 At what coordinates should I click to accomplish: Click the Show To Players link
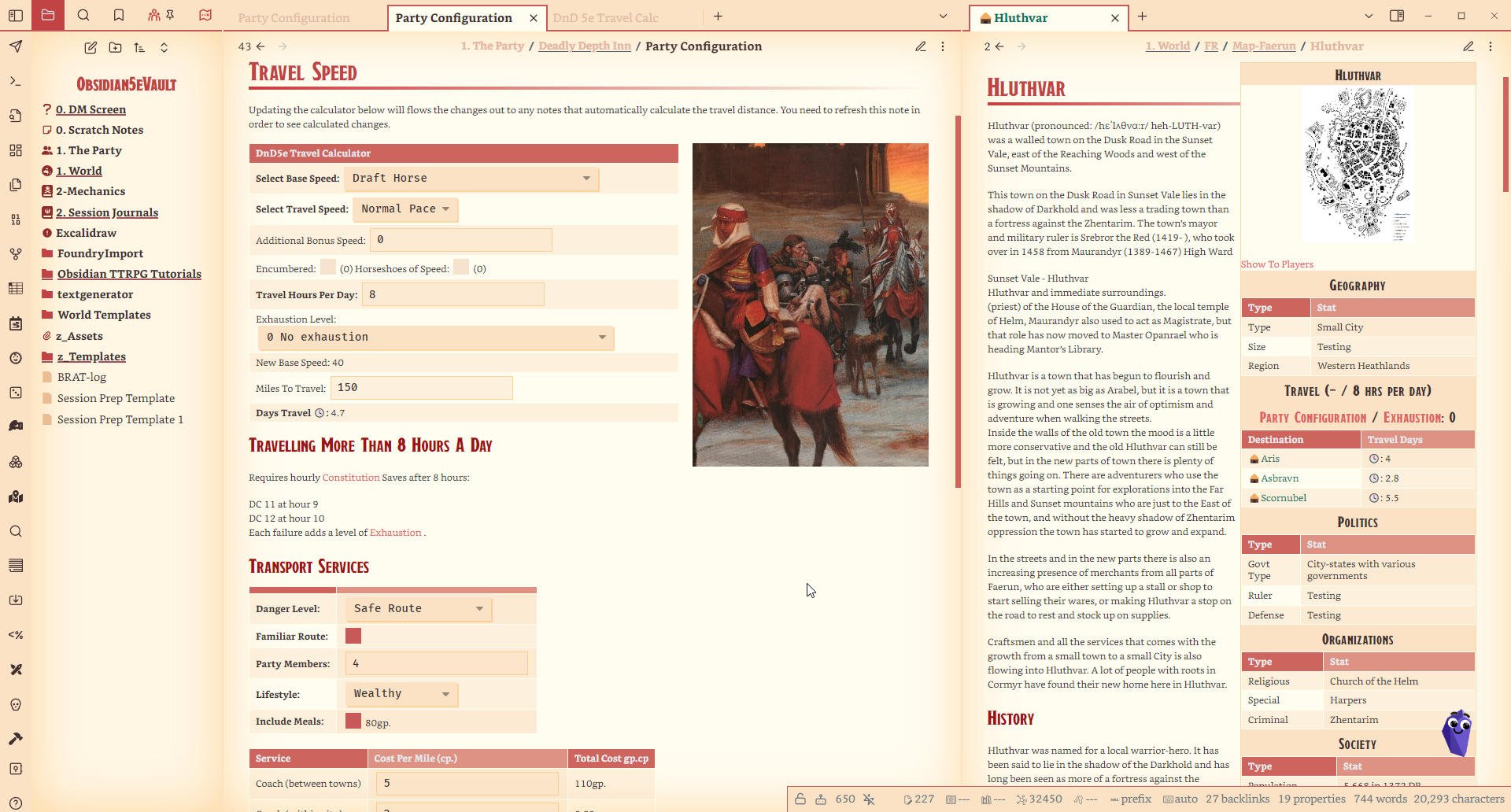[1276, 264]
